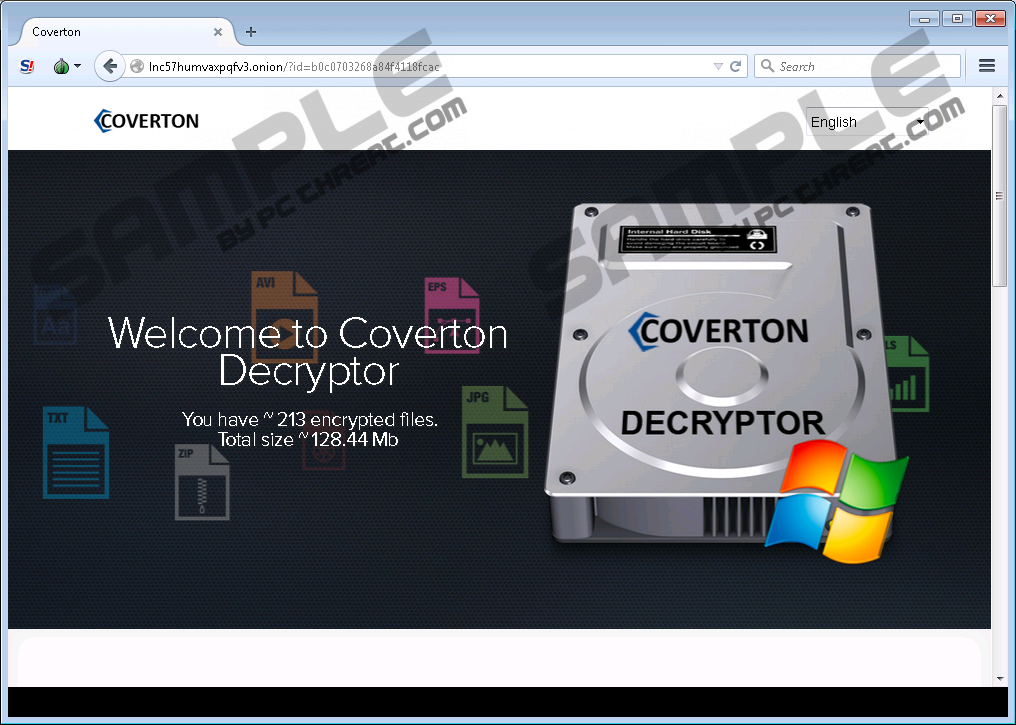Screen dimensions: 1016x725
Task: Click the scrollbar up arrow
Action: coord(999,96)
